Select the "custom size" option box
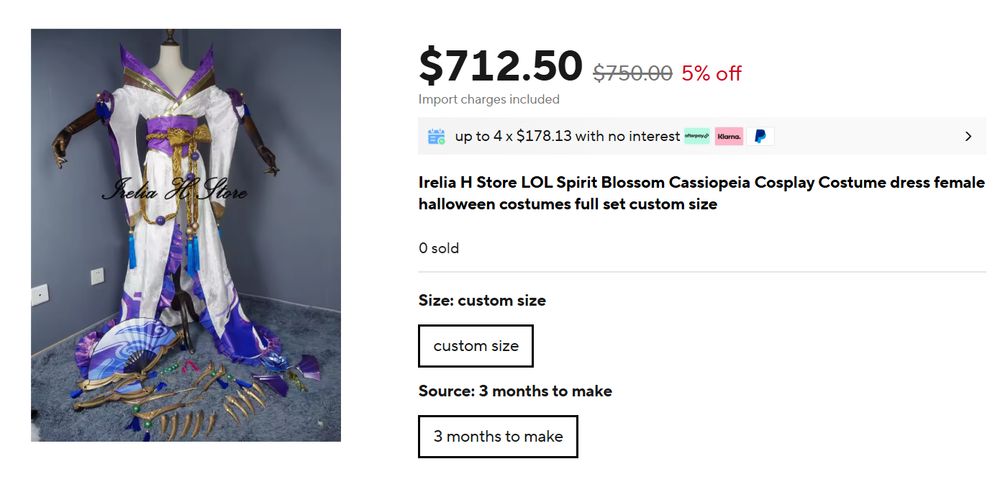Viewport: 1000px width, 487px height. point(476,346)
